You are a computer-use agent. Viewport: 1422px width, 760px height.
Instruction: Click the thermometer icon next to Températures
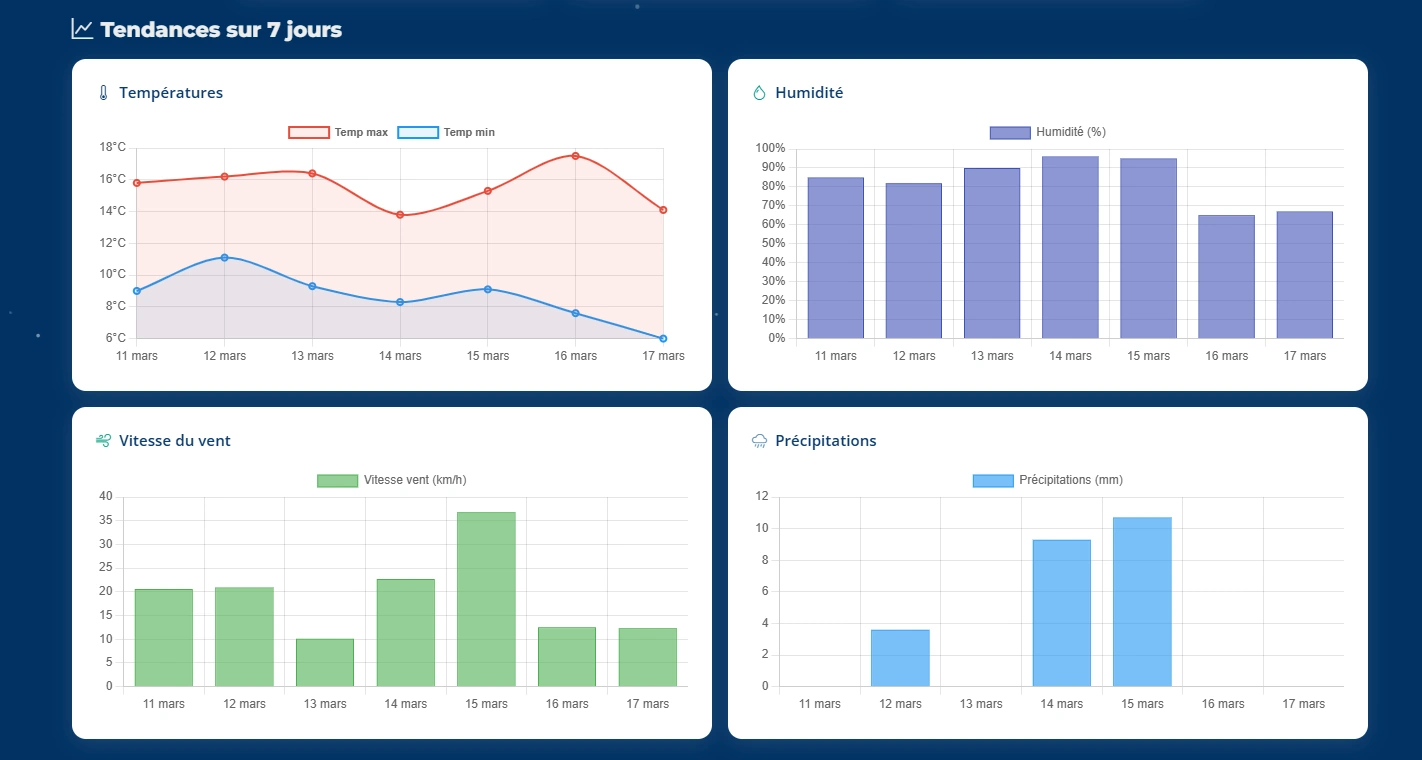click(102, 93)
